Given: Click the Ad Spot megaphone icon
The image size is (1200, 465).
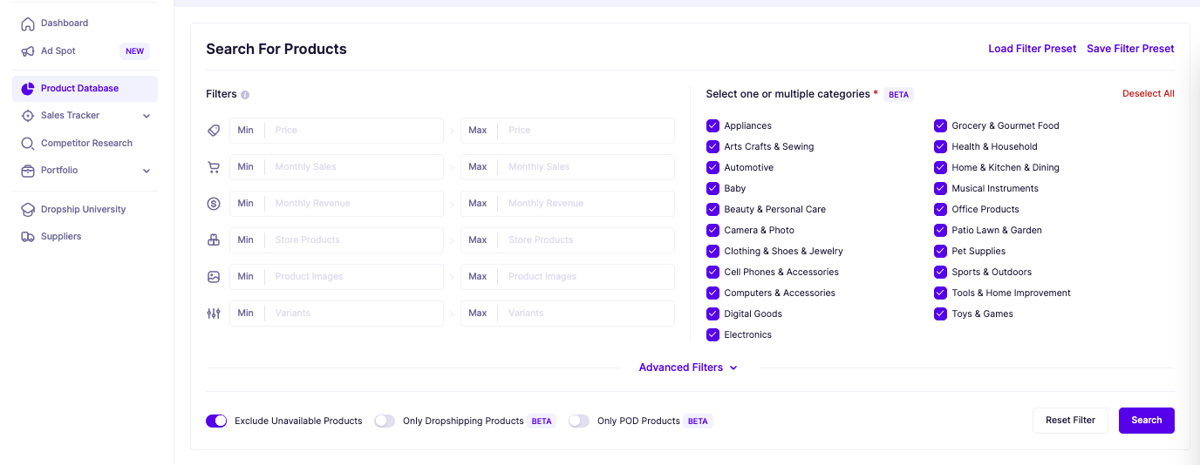Looking at the screenshot, I should tap(28, 51).
